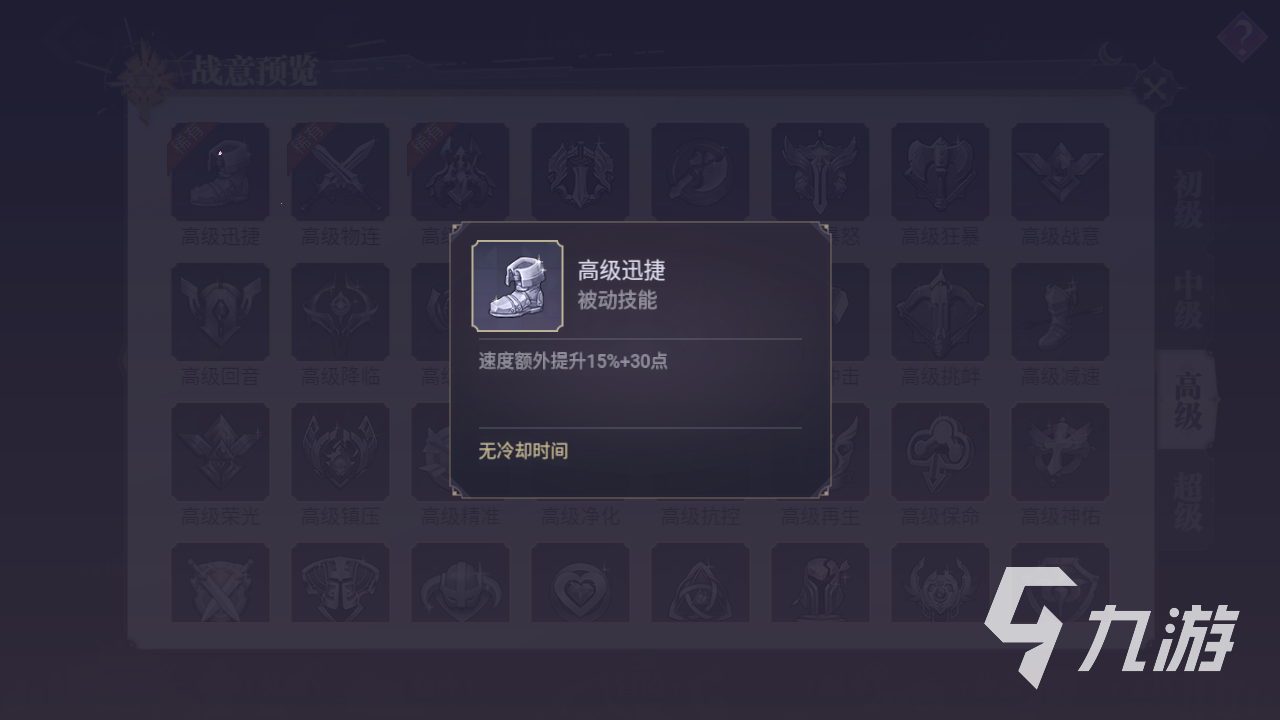The image size is (1280, 720).
Task: Click the 高级迅捷 boot icon in the grid
Action: click(220, 172)
